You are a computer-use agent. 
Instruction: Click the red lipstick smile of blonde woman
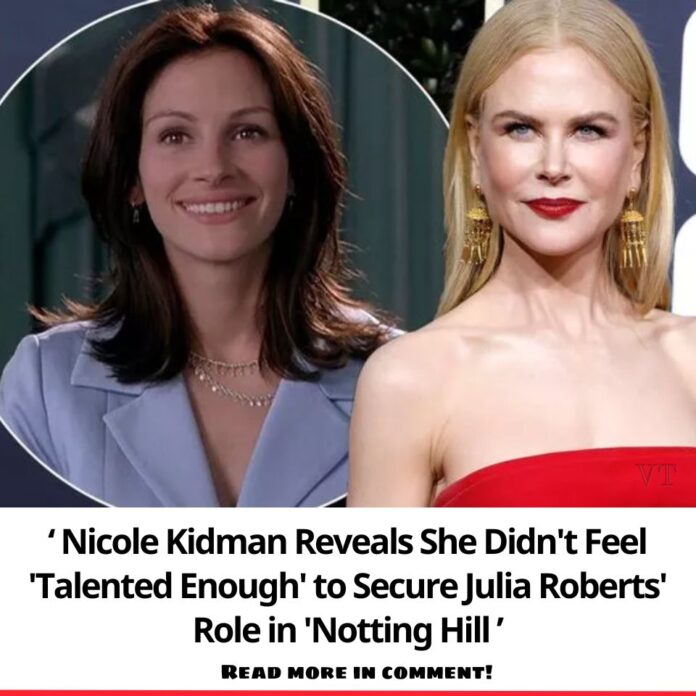(553, 207)
